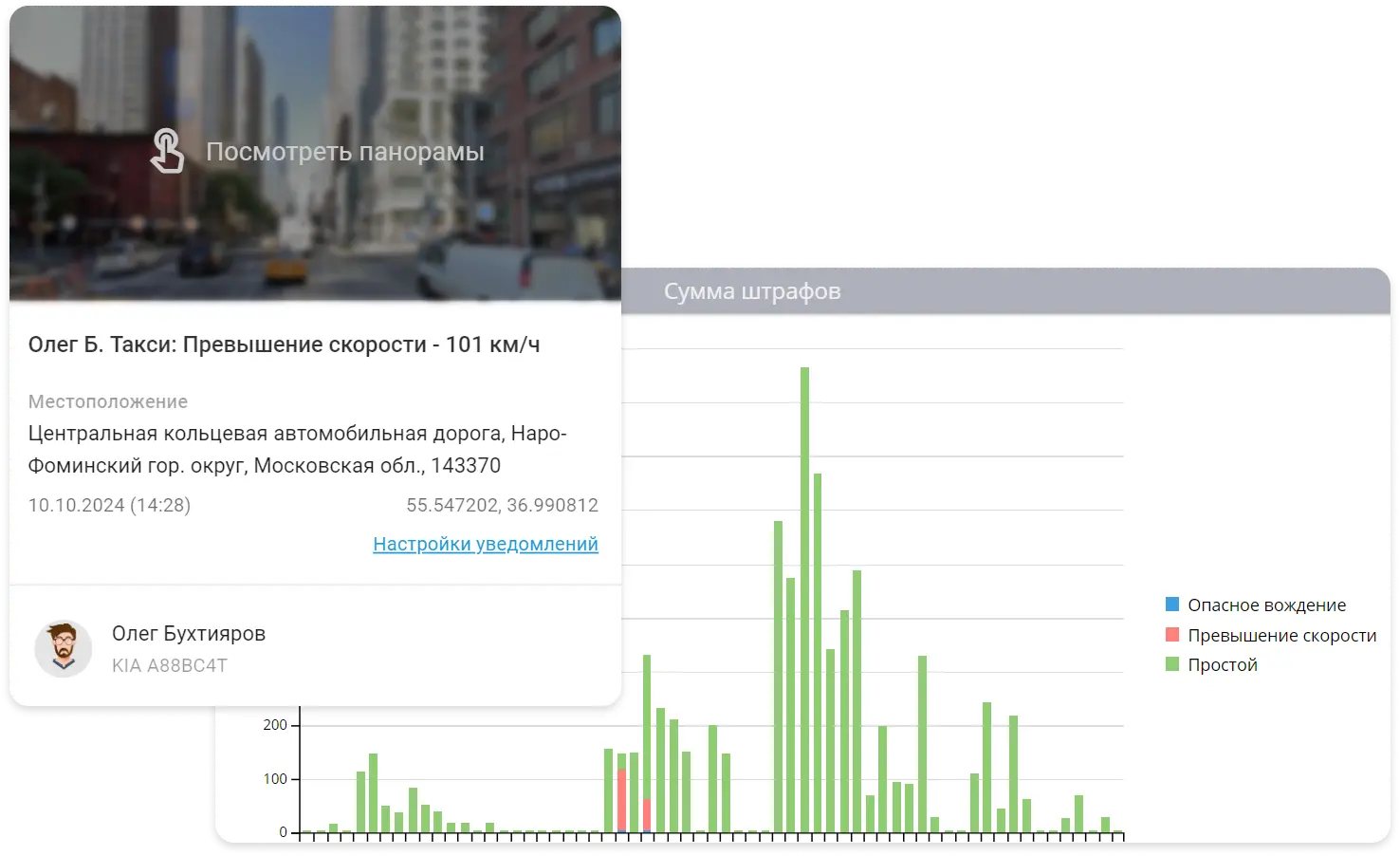Click the taller red speeding bar segment
The image size is (1400, 856).
(x=620, y=799)
